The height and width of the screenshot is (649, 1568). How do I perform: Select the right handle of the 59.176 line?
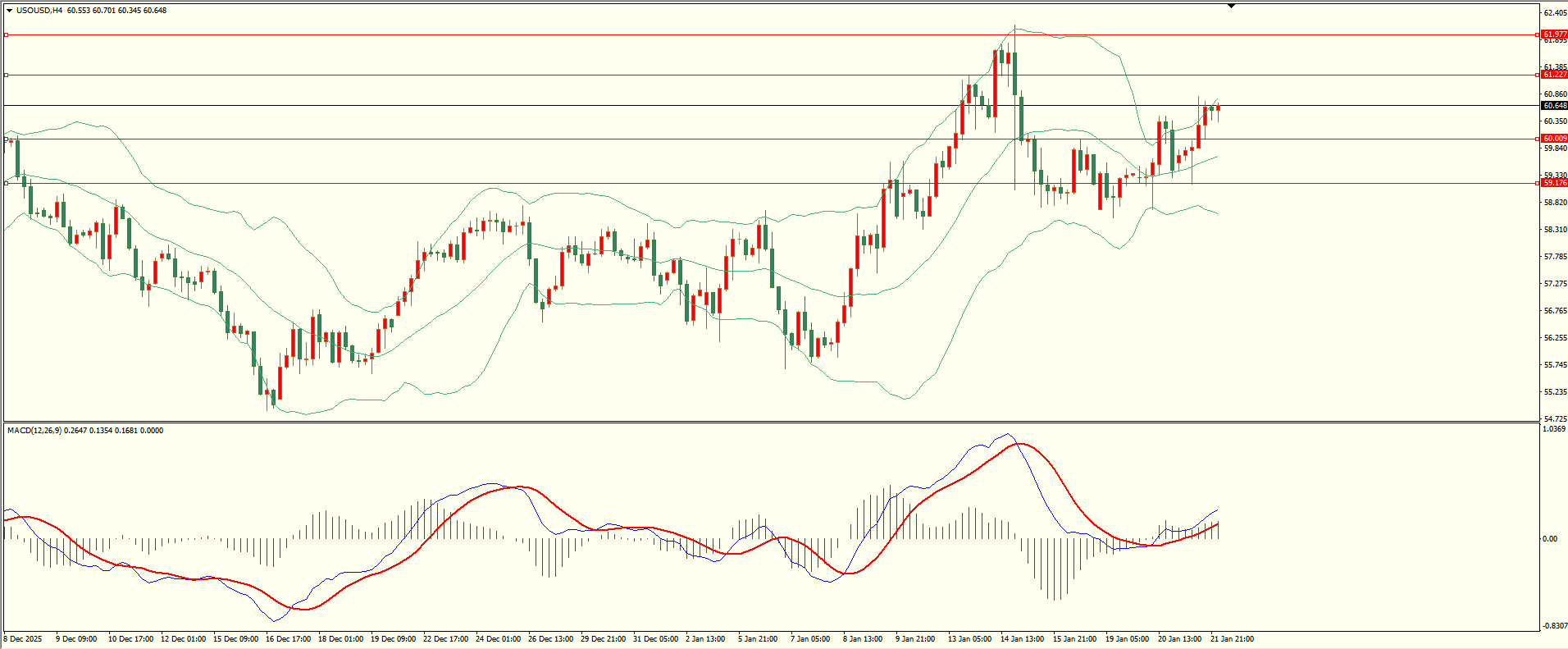(1537, 183)
